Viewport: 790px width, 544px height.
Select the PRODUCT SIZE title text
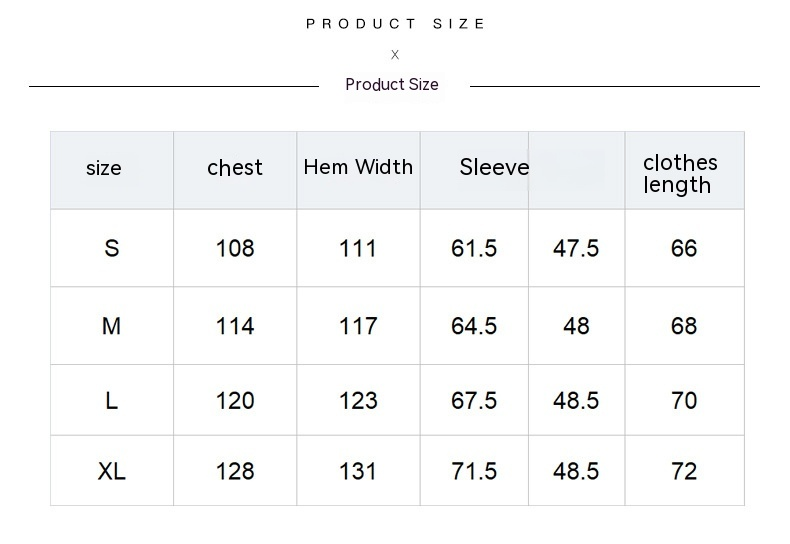396,24
